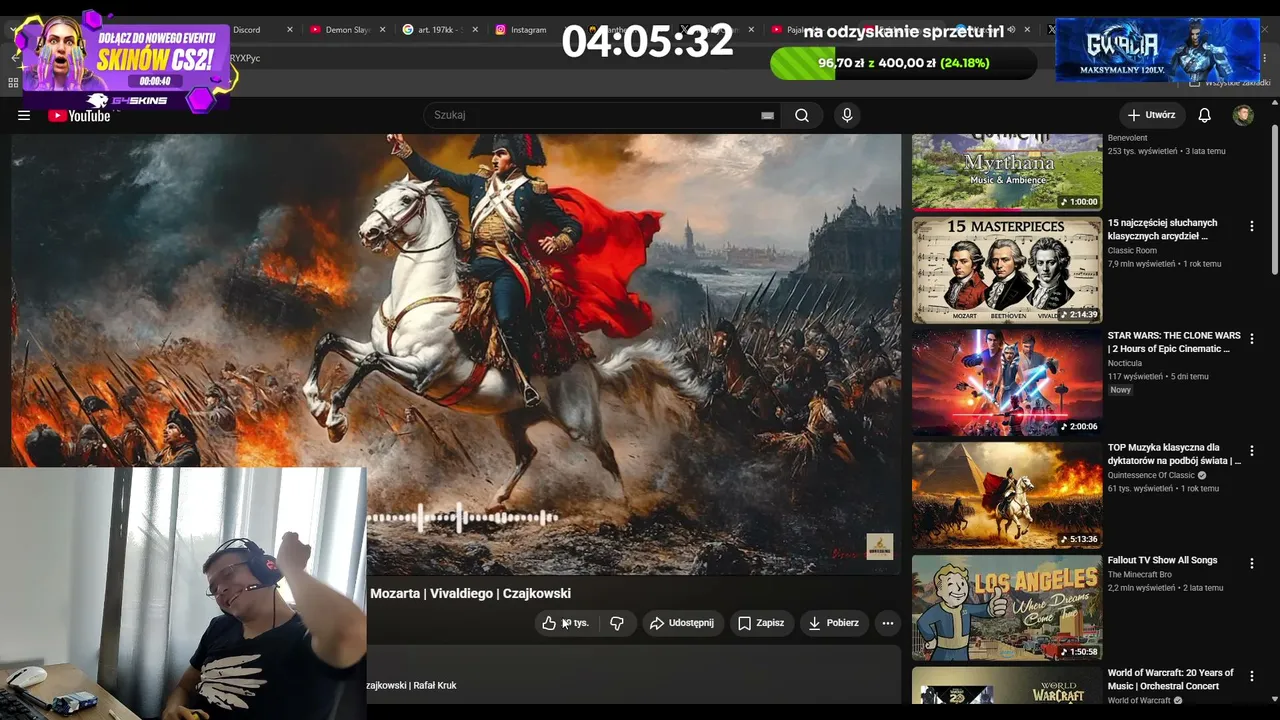Download the video with Pobierz
This screenshot has height=720, width=1280.
(x=834, y=623)
